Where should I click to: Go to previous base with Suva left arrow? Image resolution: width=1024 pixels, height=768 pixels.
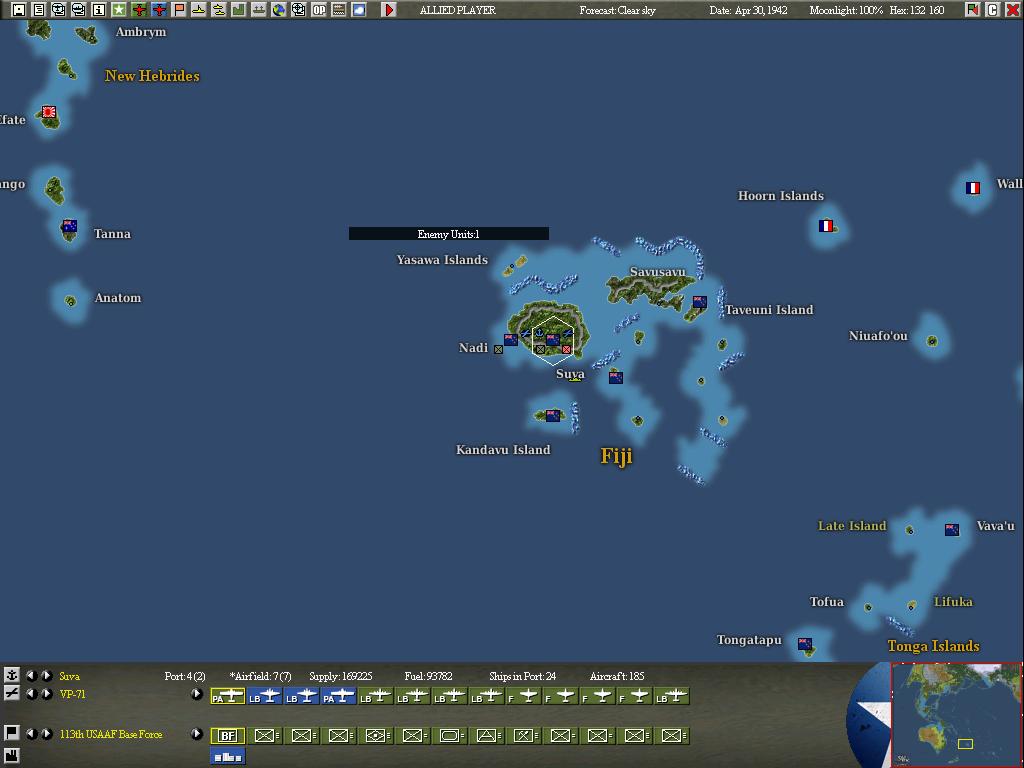(x=31, y=675)
